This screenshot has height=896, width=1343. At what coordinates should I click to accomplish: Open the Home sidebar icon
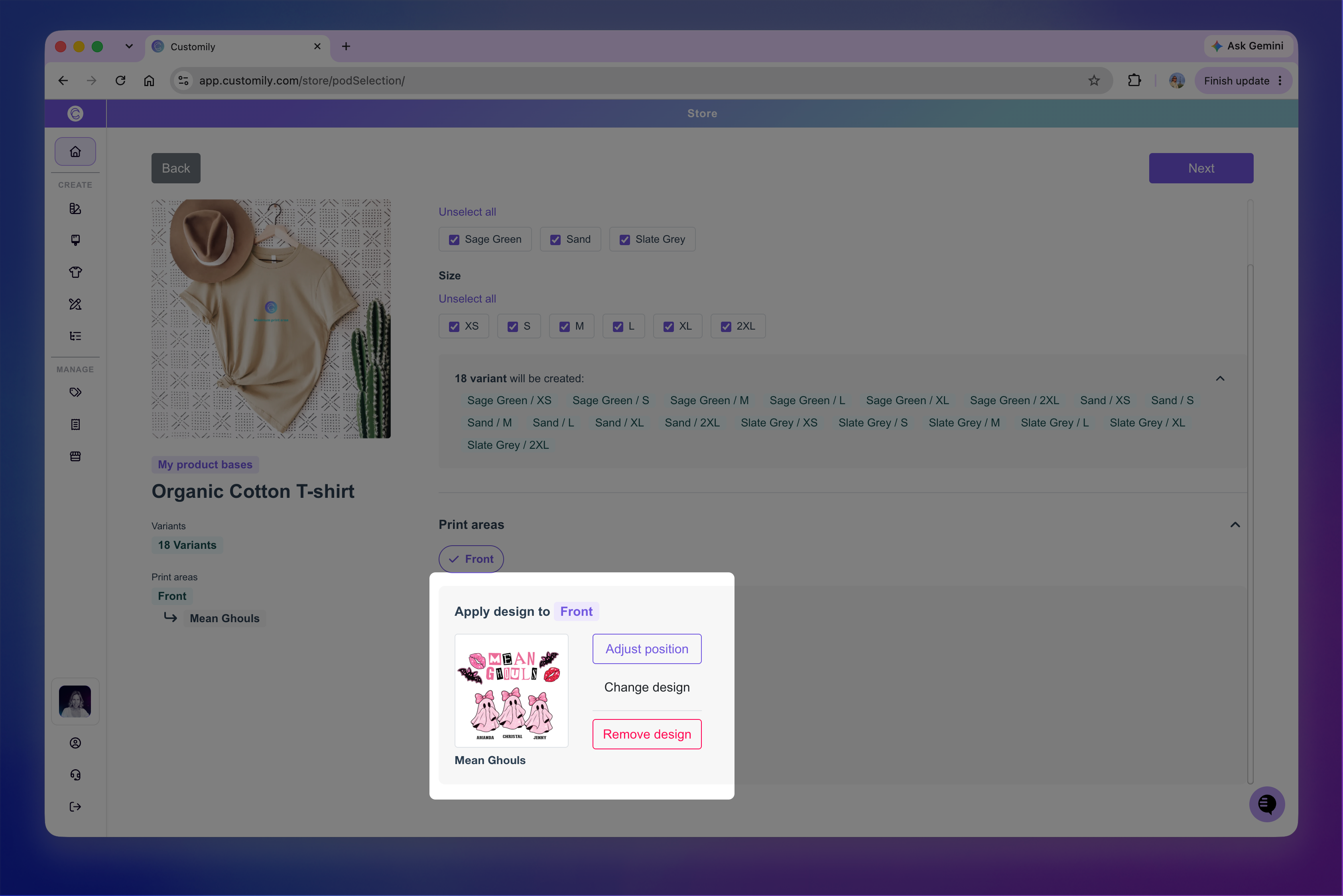click(75, 151)
